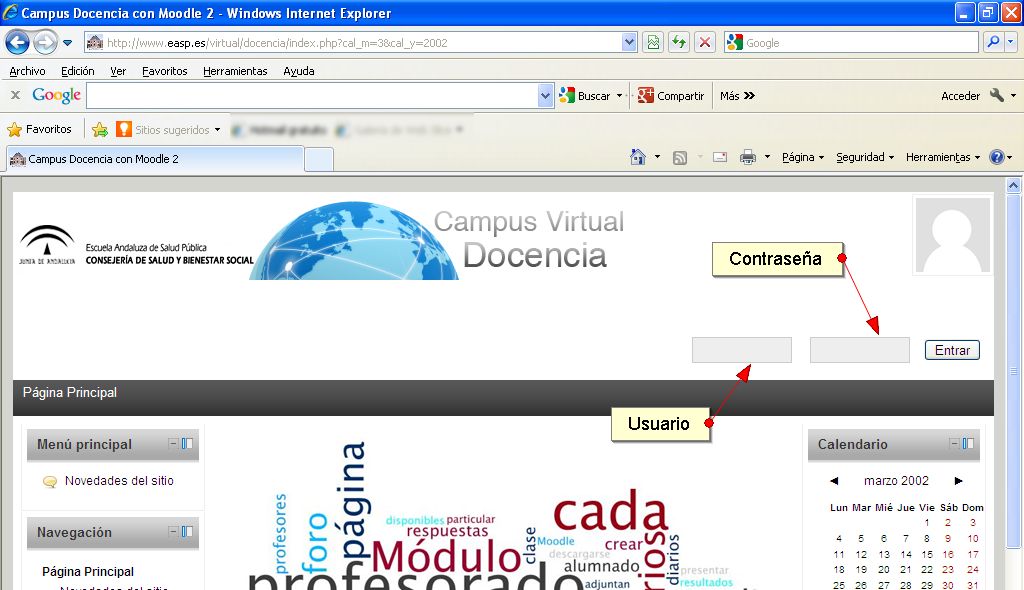
Task: Open the Página dropdown menu
Action: 802,157
